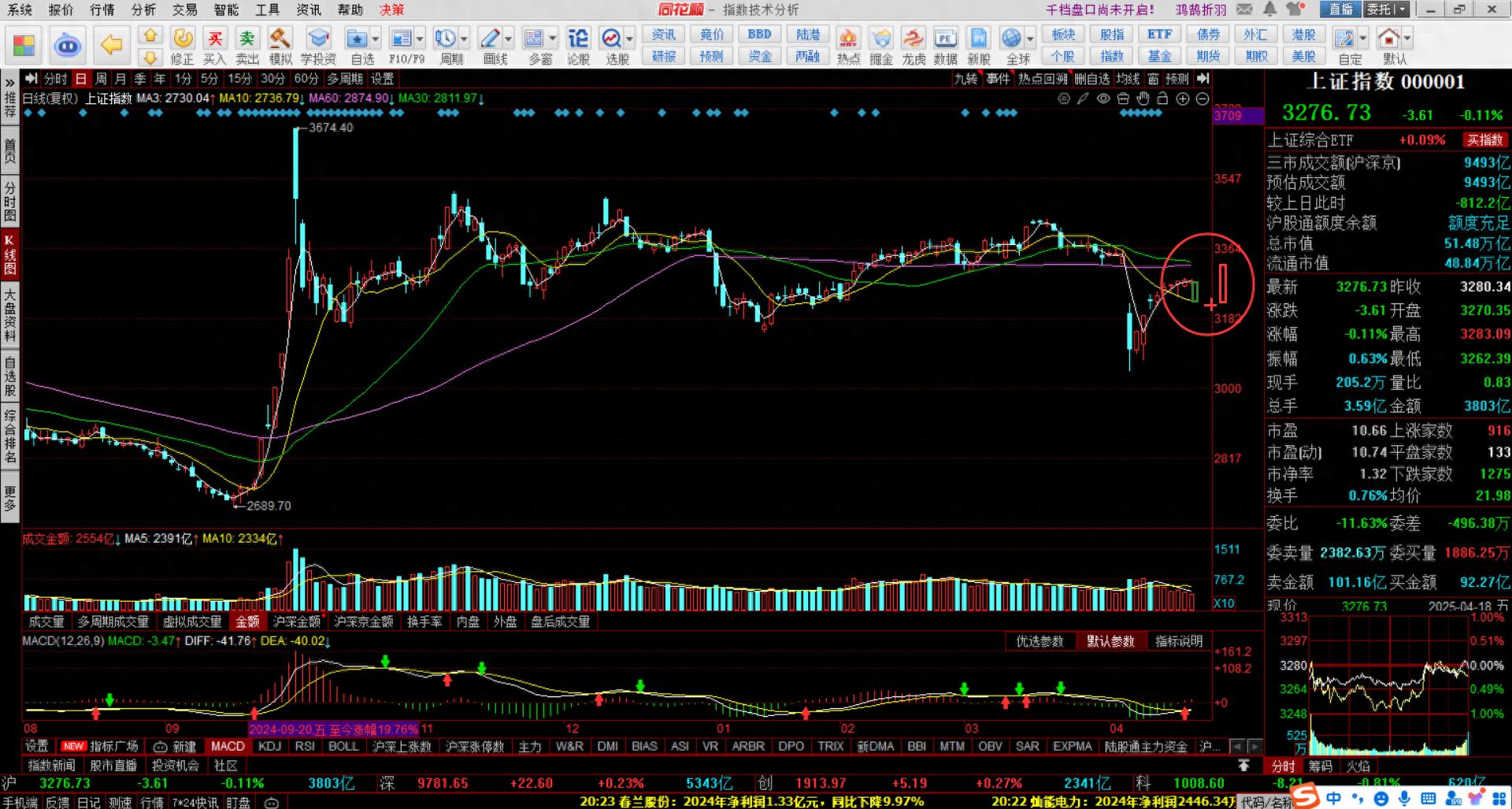
Task: Switch to the KDJ indicator tab
Action: (x=269, y=746)
